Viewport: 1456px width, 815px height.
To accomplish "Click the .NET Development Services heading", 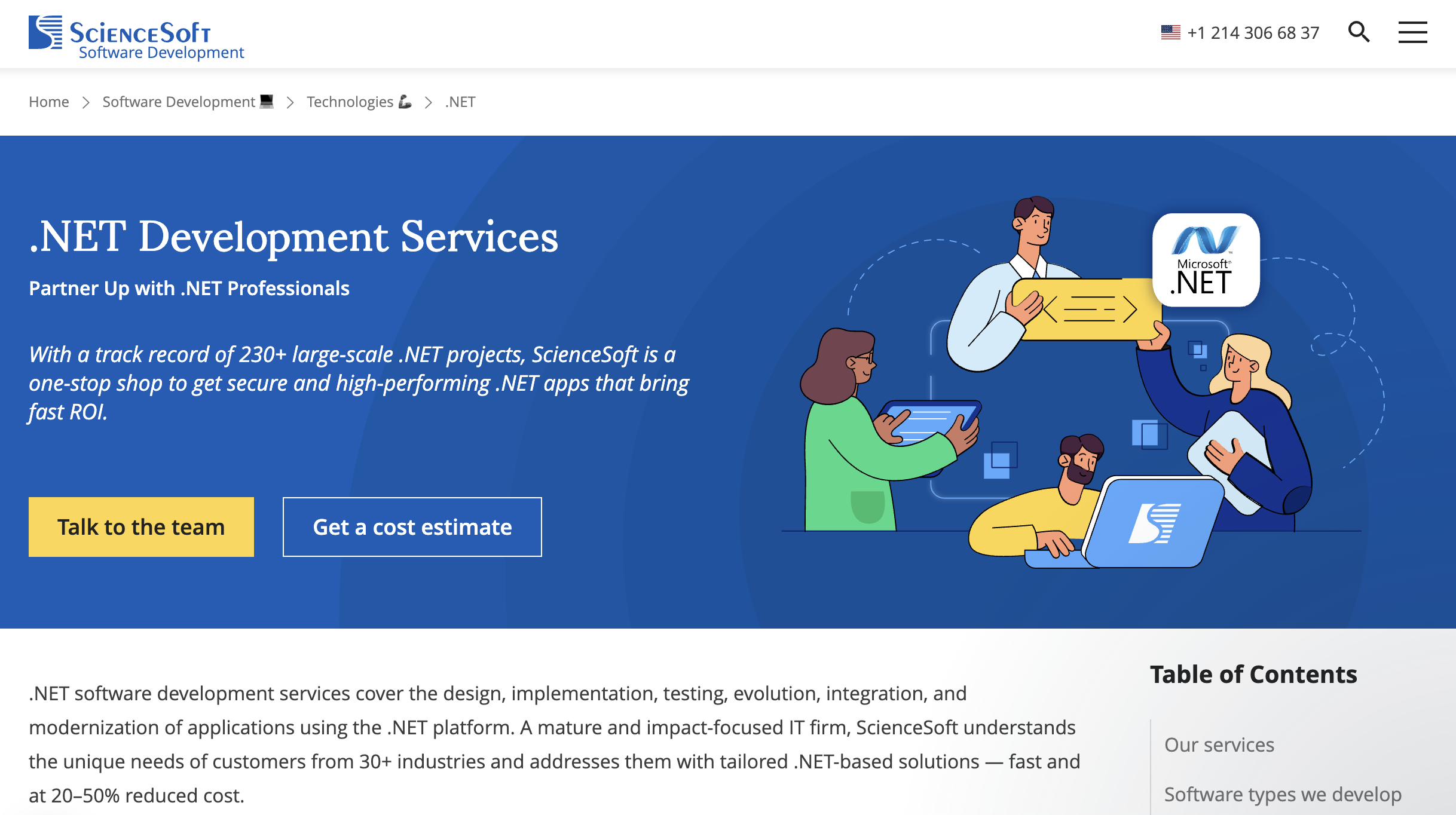I will [293, 237].
